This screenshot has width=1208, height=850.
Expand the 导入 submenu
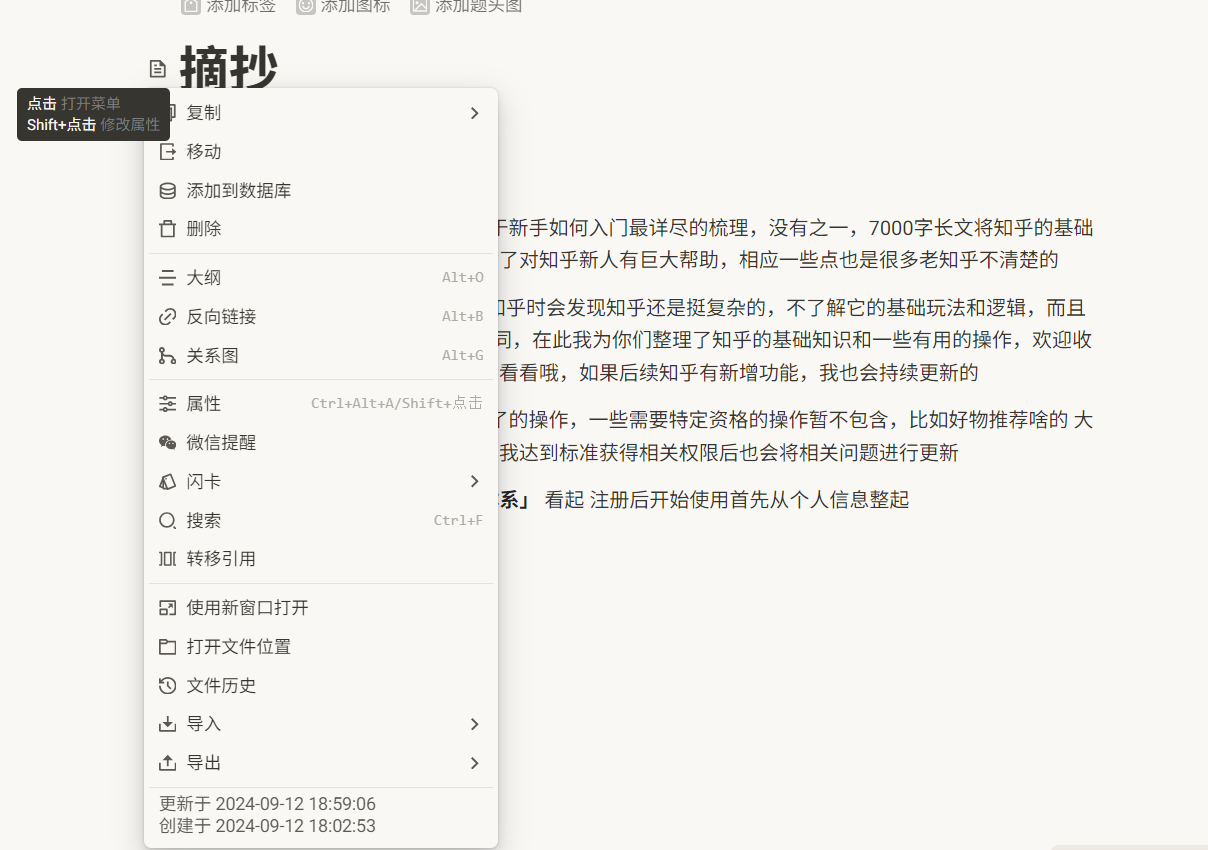pos(474,724)
